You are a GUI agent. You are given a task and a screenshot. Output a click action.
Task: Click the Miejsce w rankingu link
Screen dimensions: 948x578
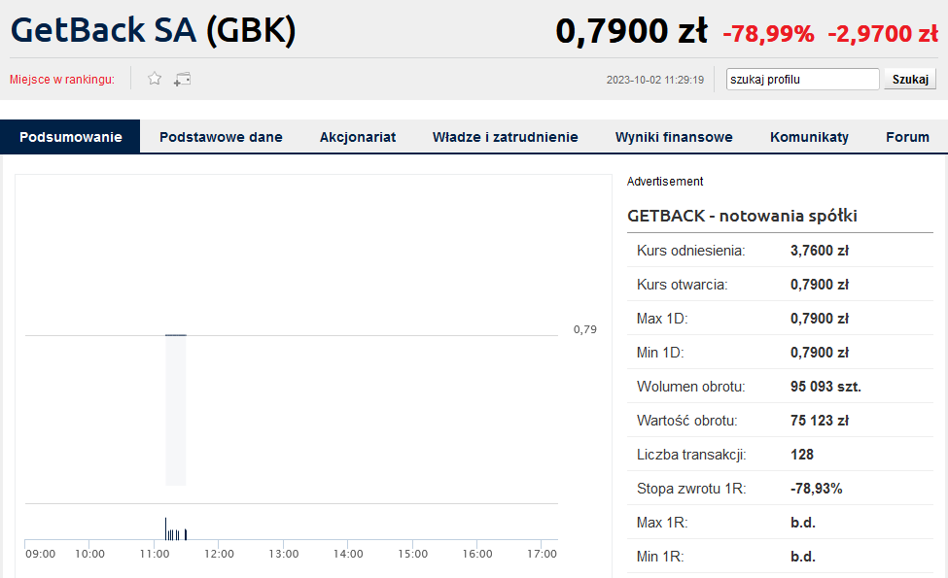[x=62, y=79]
